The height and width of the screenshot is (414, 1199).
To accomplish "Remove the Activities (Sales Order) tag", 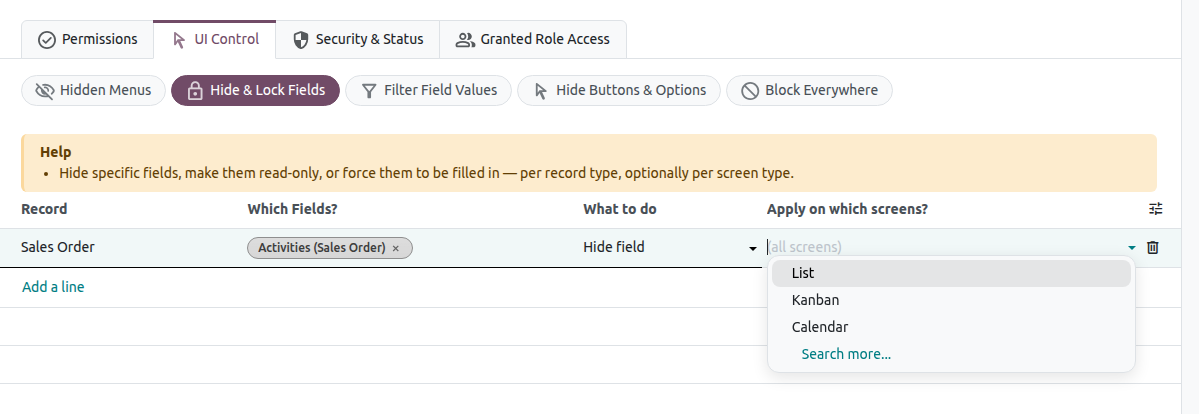I will coord(395,248).
